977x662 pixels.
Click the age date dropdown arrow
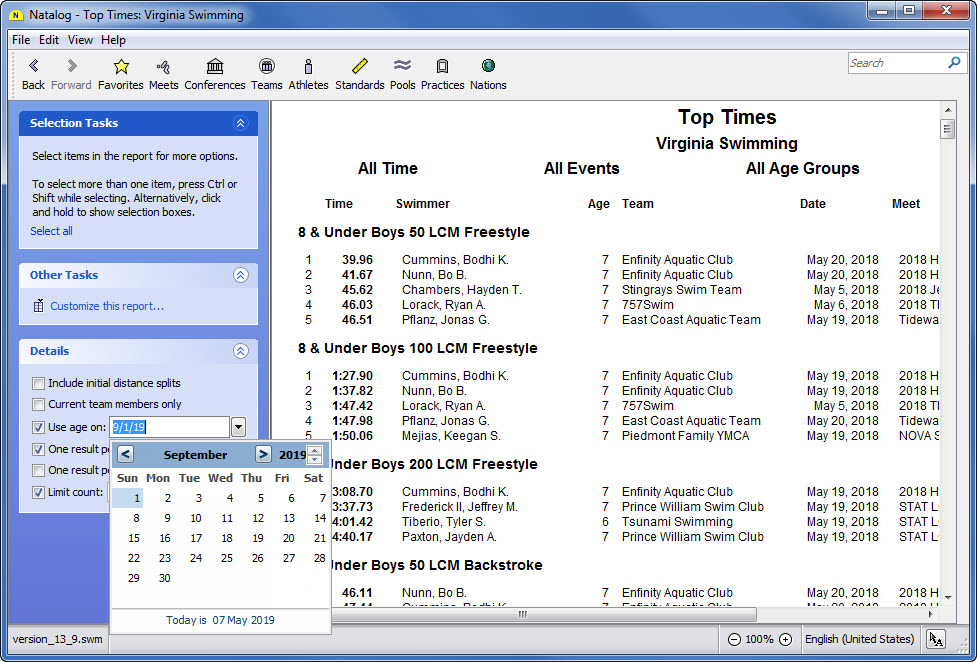[x=238, y=428]
